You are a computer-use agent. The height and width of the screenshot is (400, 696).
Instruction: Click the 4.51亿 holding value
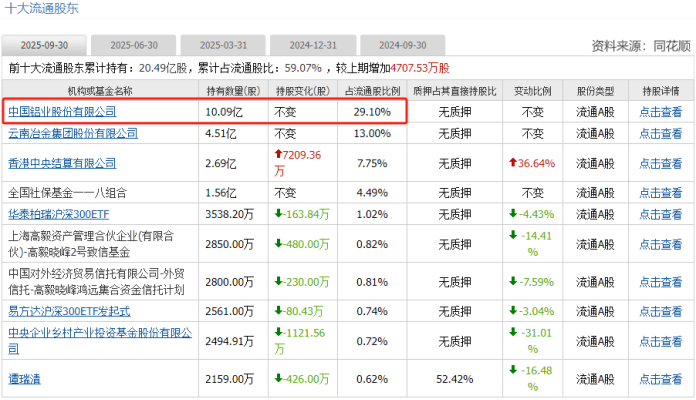[x=221, y=133]
